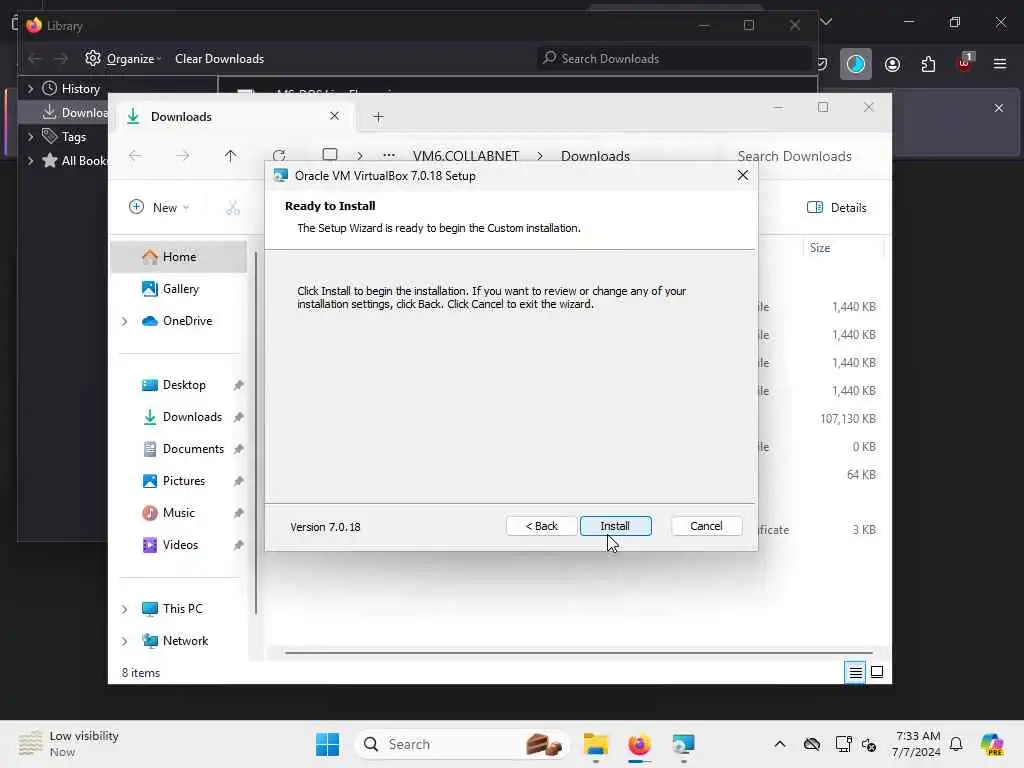
Task: Open Music in quick access
Action: tap(178, 513)
